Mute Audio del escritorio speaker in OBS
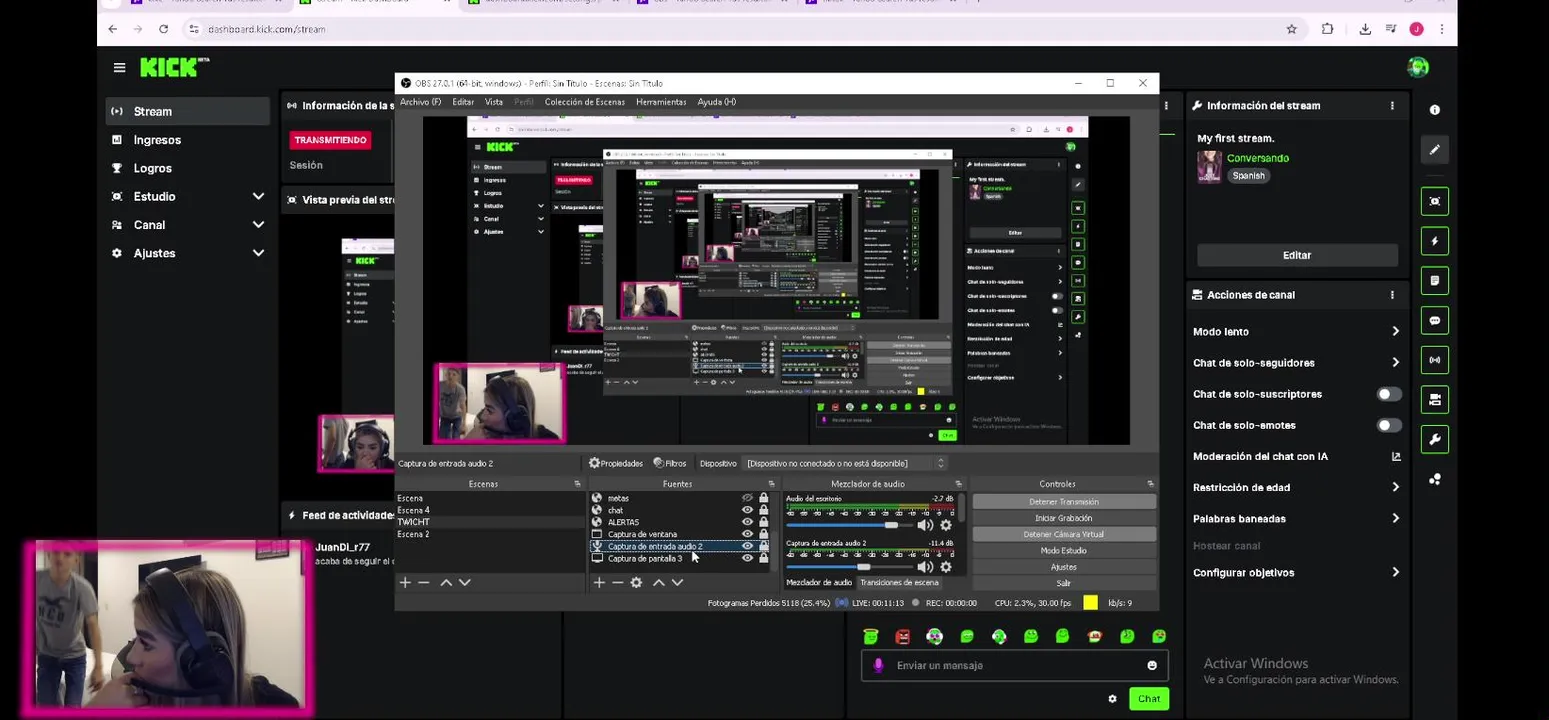This screenshot has width=1549, height=720. coord(925,526)
